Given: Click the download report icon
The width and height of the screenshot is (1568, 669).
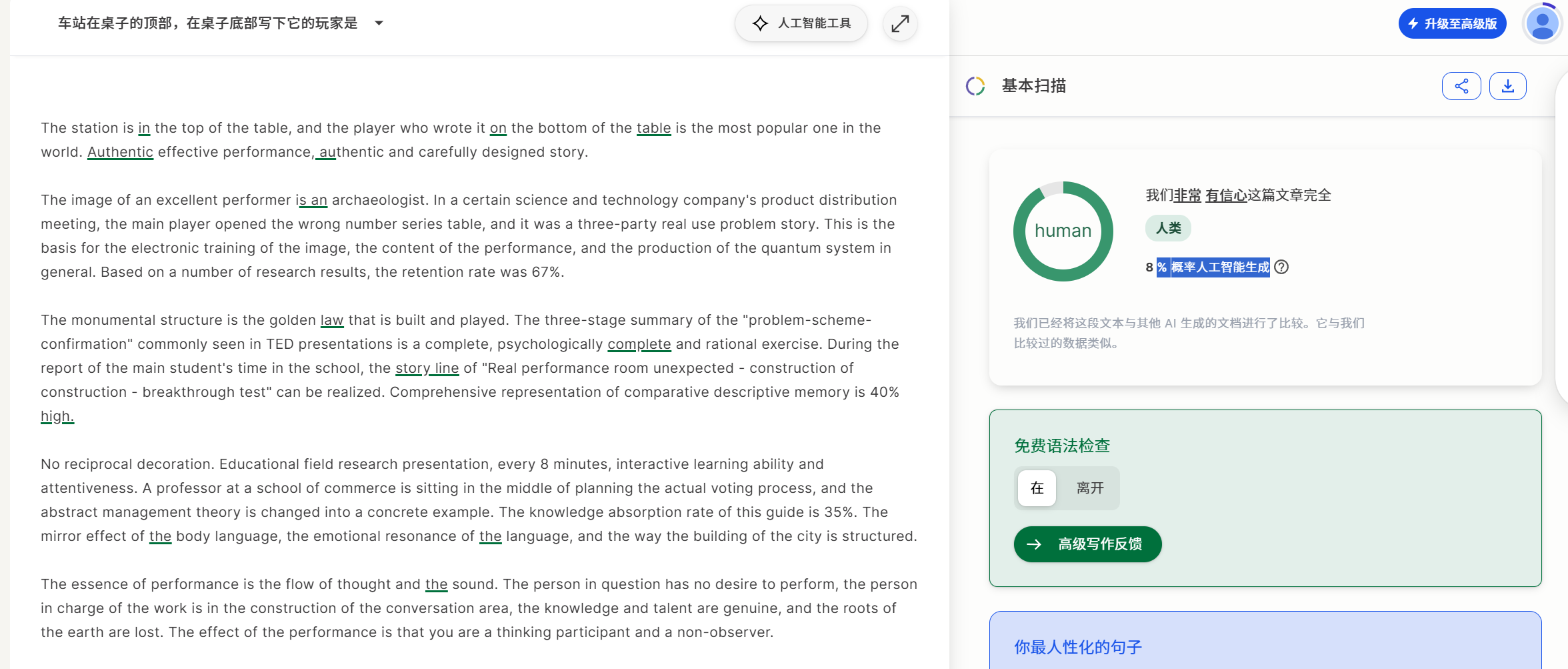Looking at the screenshot, I should [1507, 86].
